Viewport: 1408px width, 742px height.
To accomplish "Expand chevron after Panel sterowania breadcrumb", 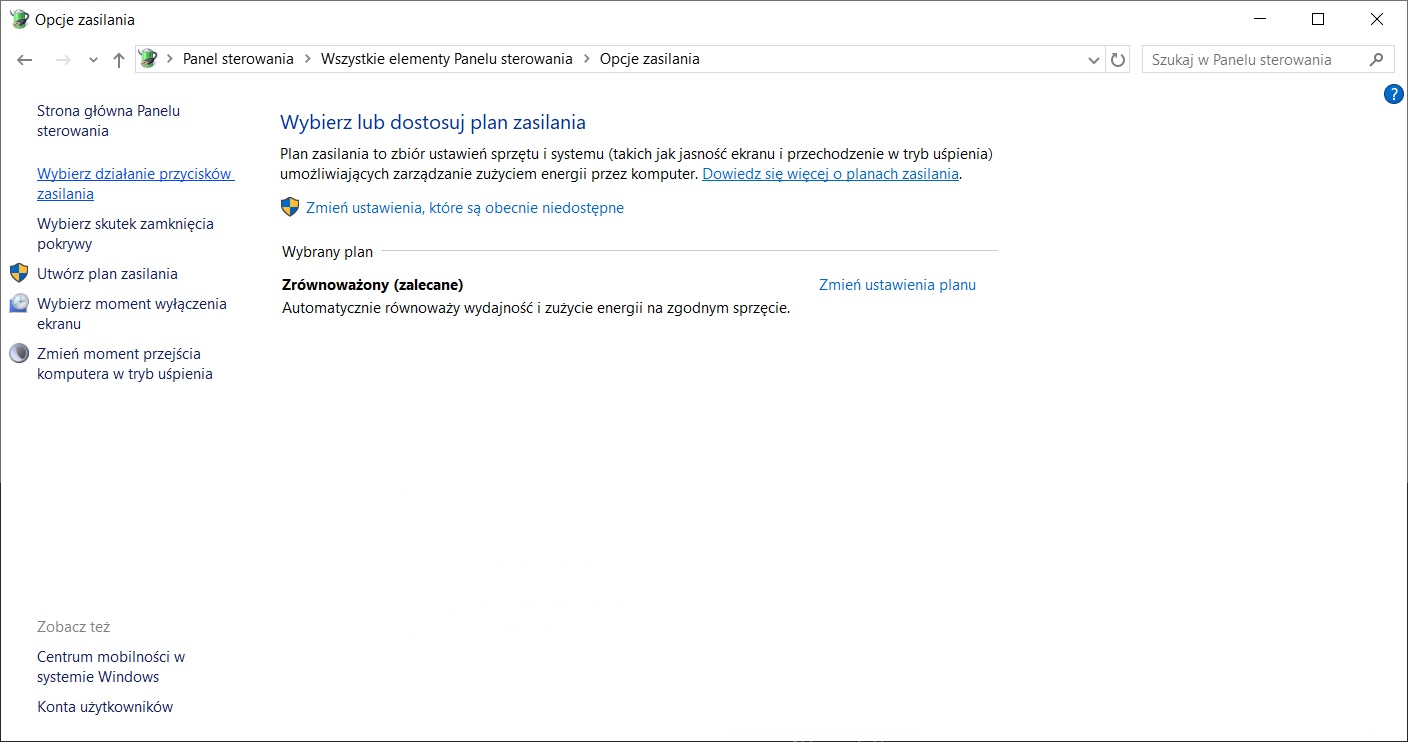I will point(308,59).
